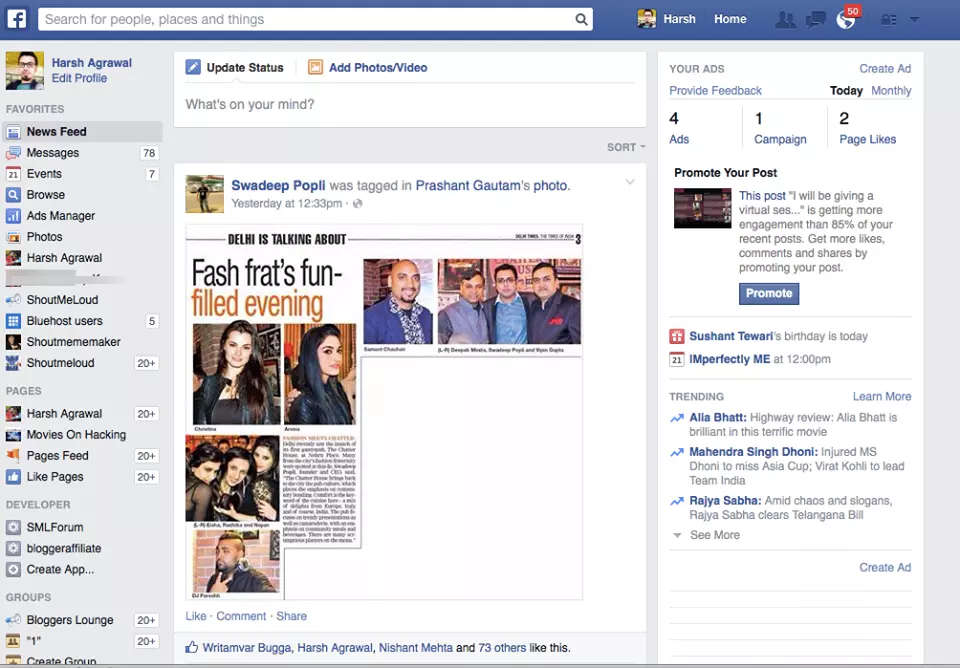960x668 pixels.
Task: Click the Facebook logo icon
Action: pos(17,19)
